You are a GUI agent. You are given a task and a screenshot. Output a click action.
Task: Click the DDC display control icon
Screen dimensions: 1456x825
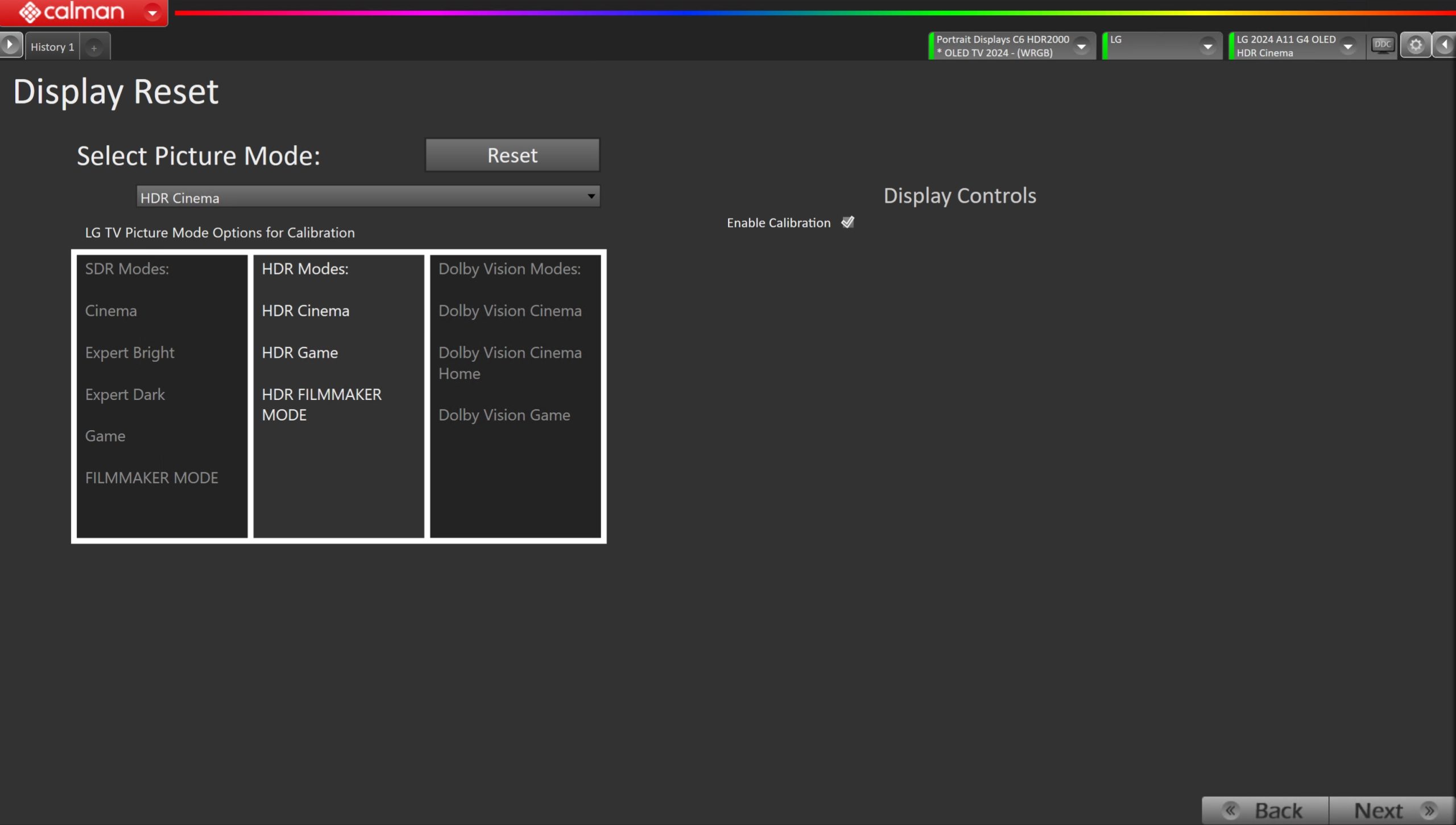coord(1382,45)
